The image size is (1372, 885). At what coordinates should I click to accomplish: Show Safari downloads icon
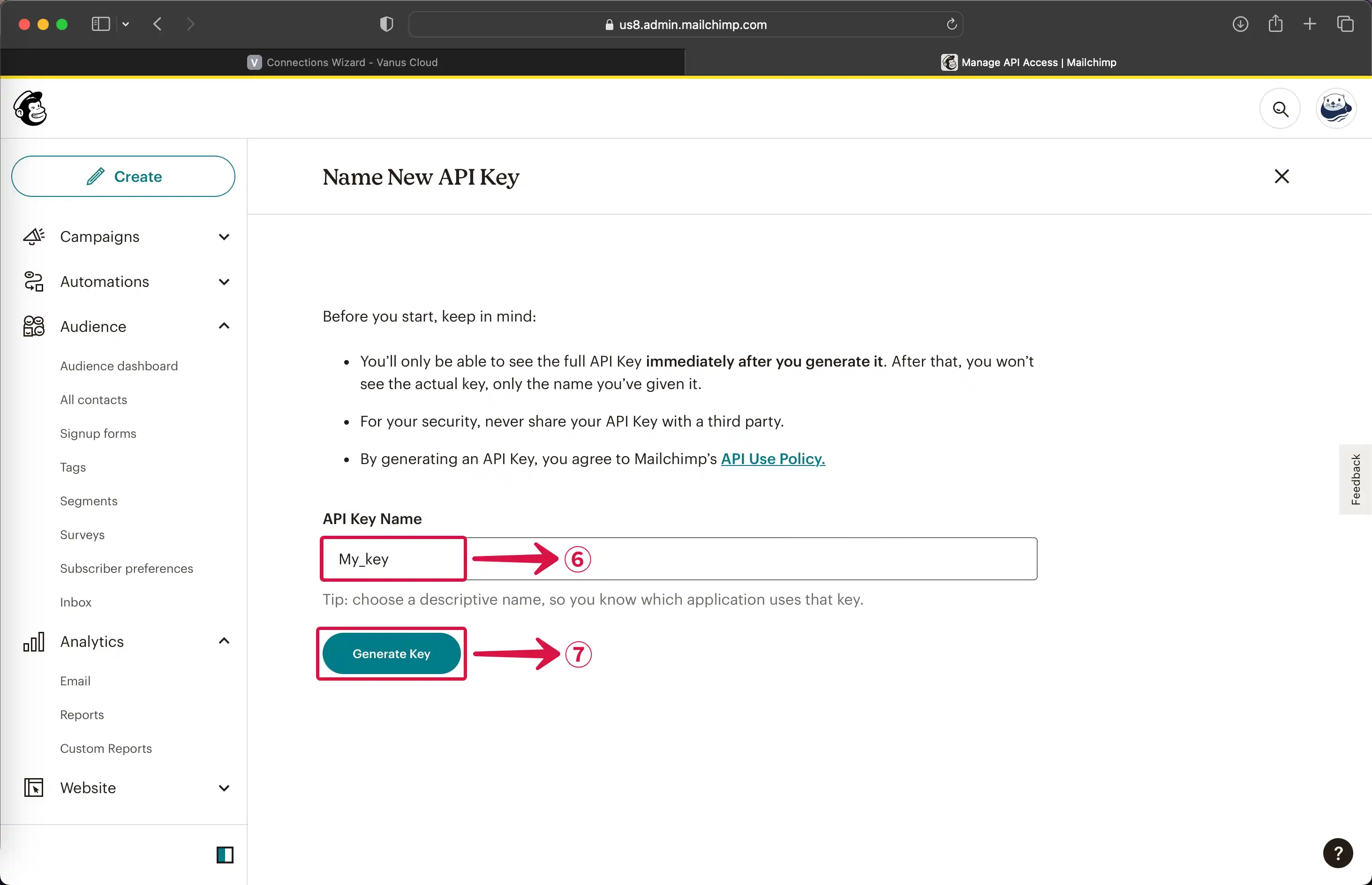coord(1240,24)
